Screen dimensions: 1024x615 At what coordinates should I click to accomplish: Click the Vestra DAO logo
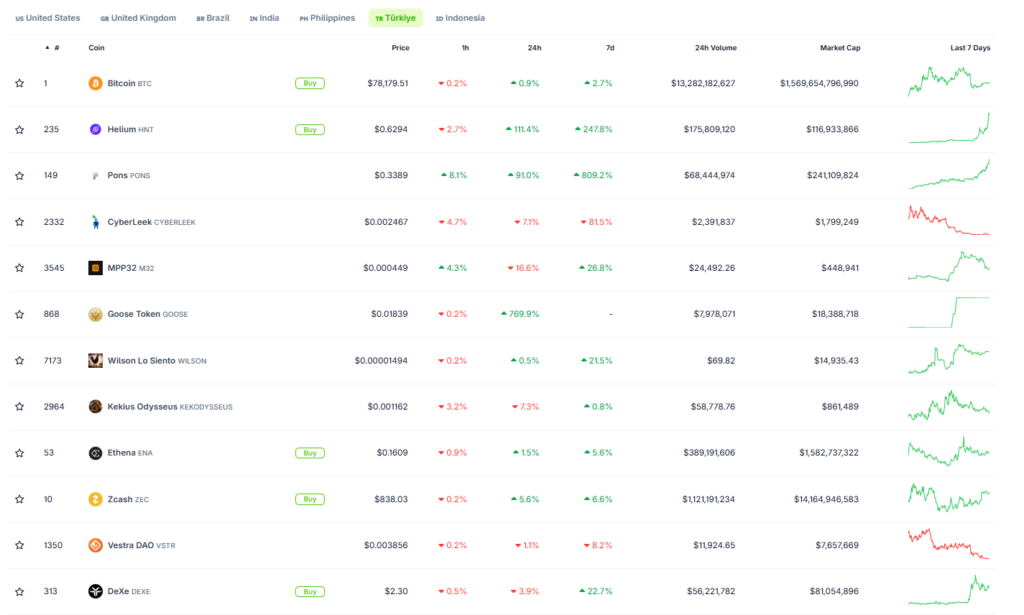95,545
